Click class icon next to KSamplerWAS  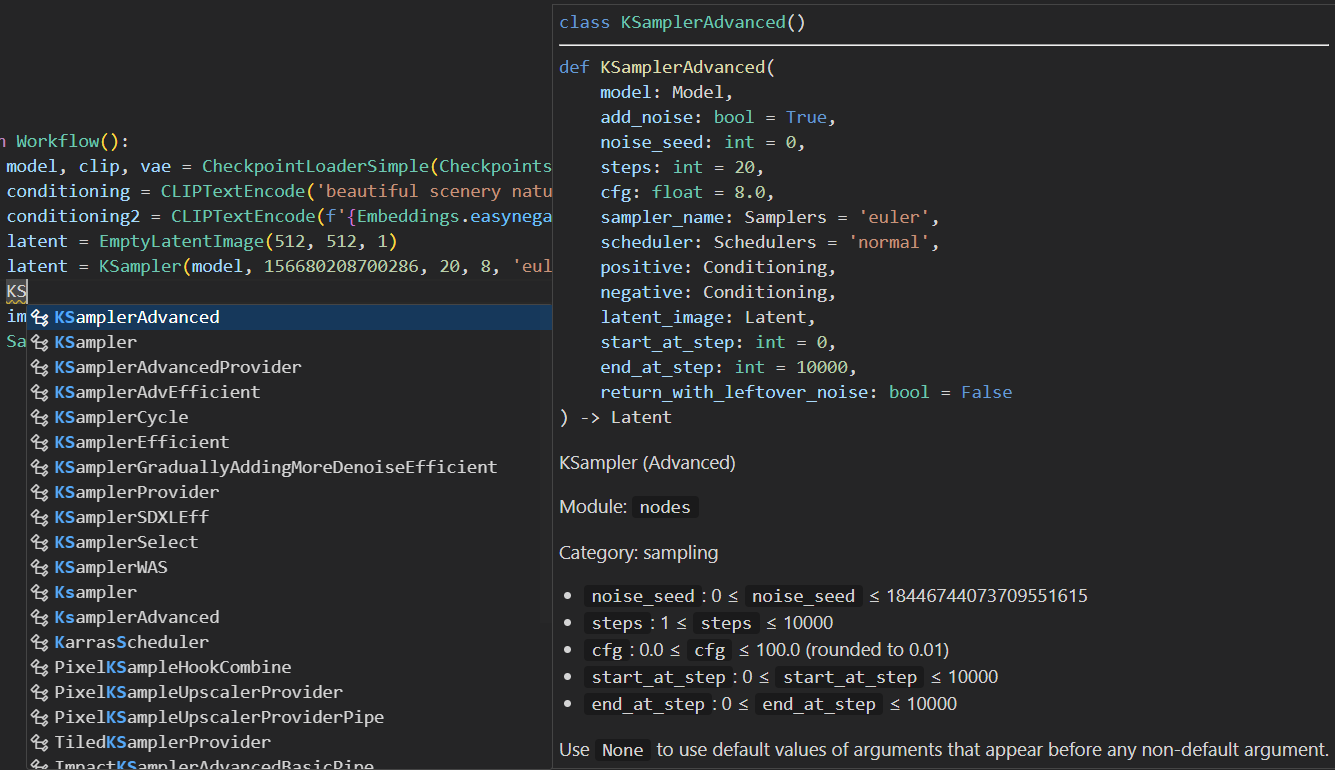coord(40,568)
